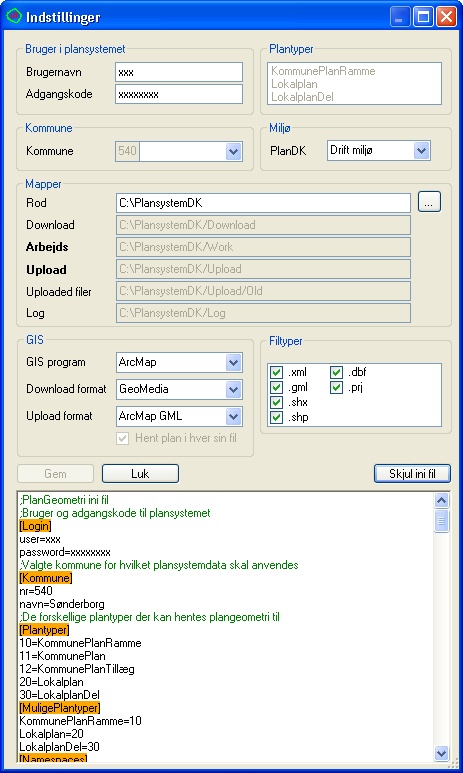Expand the PlanDK Drift miljø dropdown
The image size is (463, 773).
tap(421, 150)
